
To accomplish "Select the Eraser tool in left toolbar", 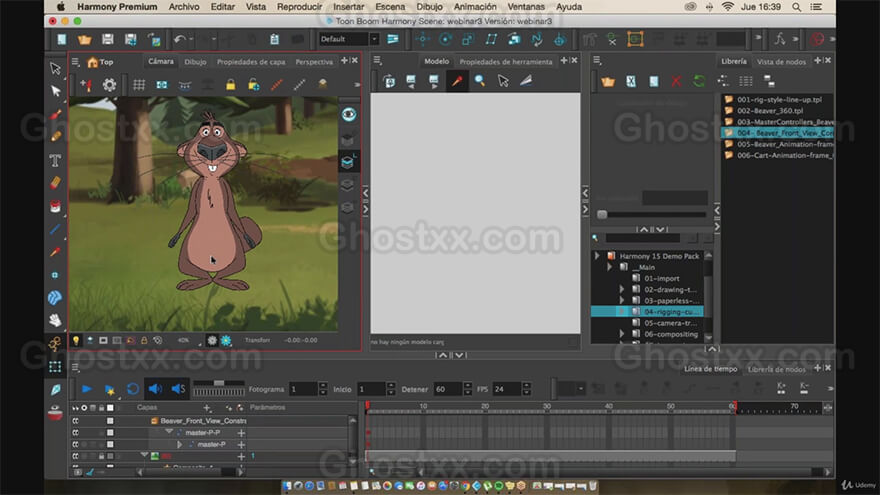I will [x=55, y=183].
